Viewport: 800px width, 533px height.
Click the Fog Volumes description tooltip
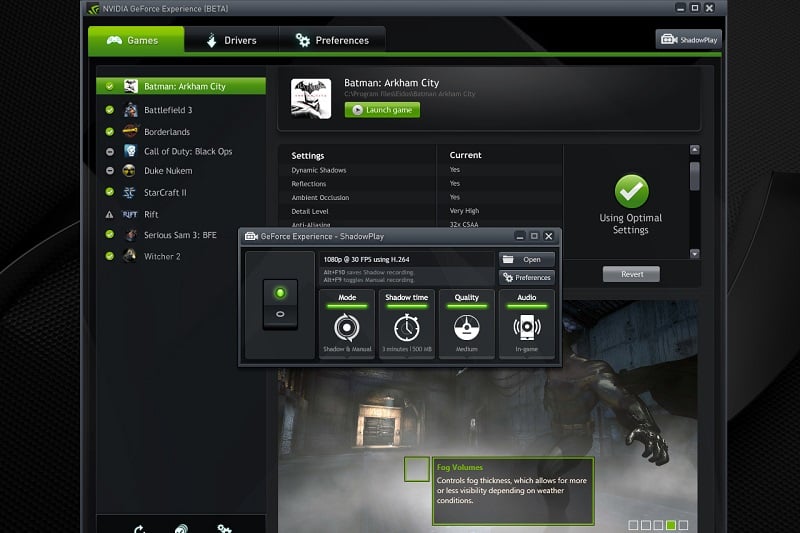[513, 491]
